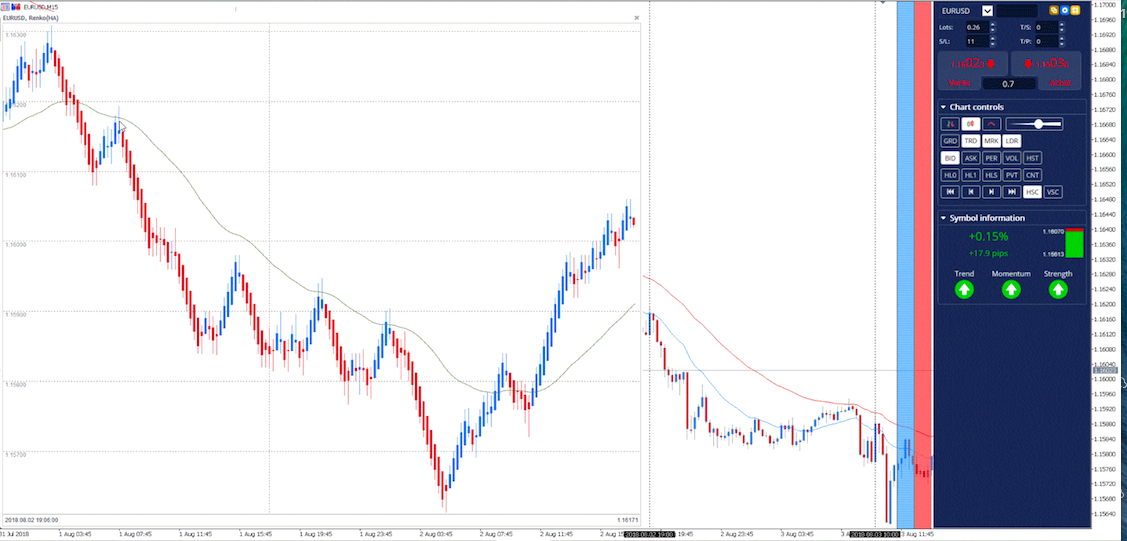Click the yellow grid layout icon

click(1075, 11)
